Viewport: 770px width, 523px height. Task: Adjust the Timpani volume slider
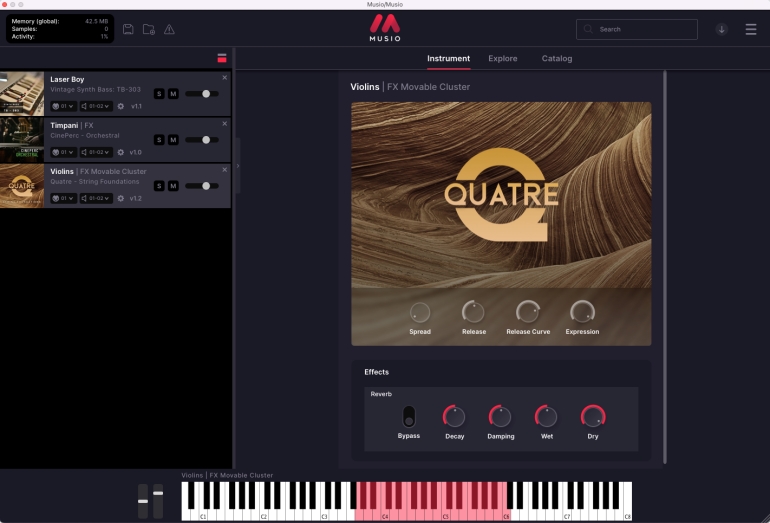202,140
